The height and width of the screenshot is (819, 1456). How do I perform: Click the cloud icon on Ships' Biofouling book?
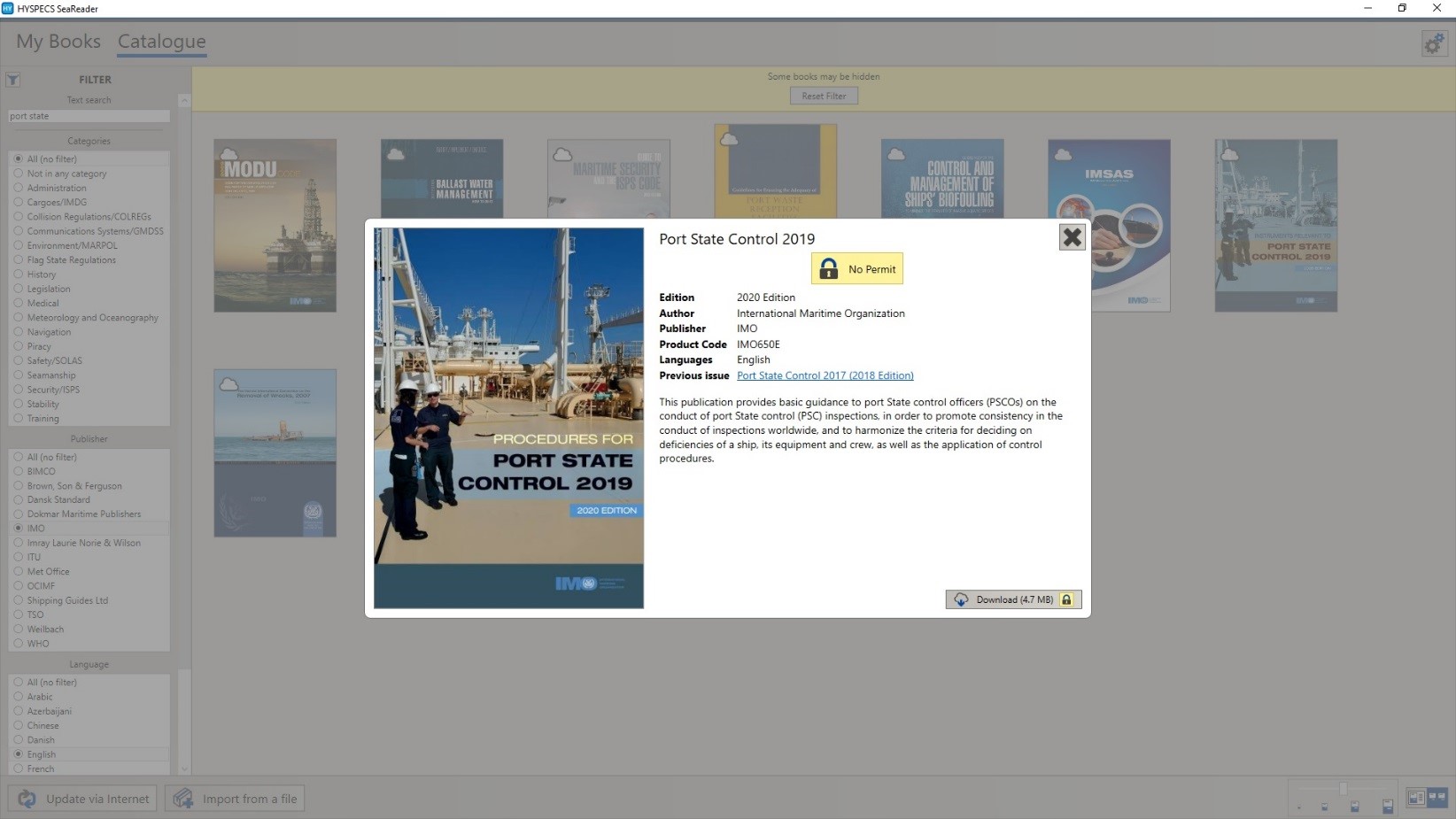(x=896, y=154)
